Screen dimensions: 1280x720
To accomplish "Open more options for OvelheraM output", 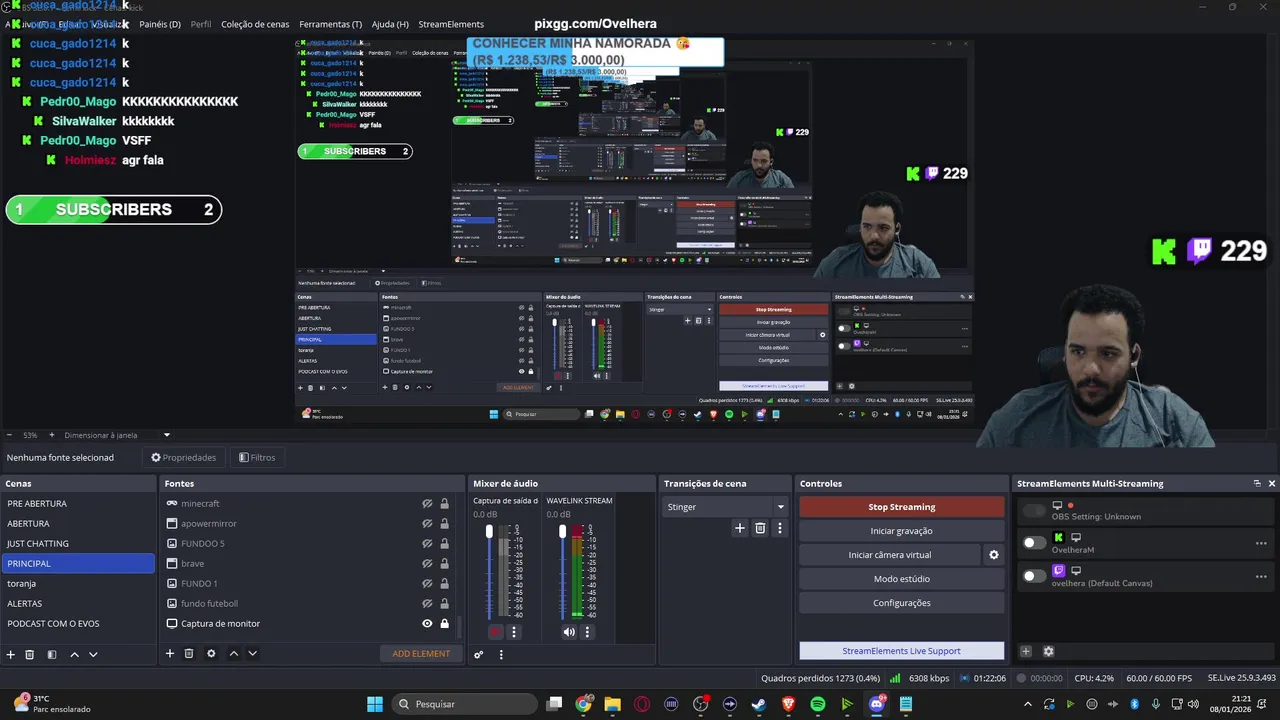I will pos(1261,544).
